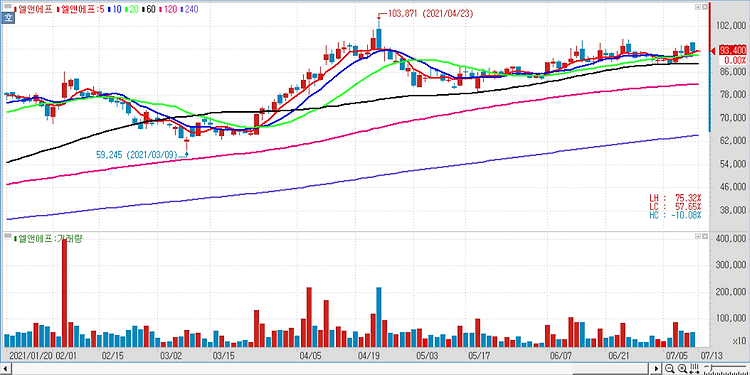
Task: Click the LC 57.65% readout
Action: click(675, 207)
